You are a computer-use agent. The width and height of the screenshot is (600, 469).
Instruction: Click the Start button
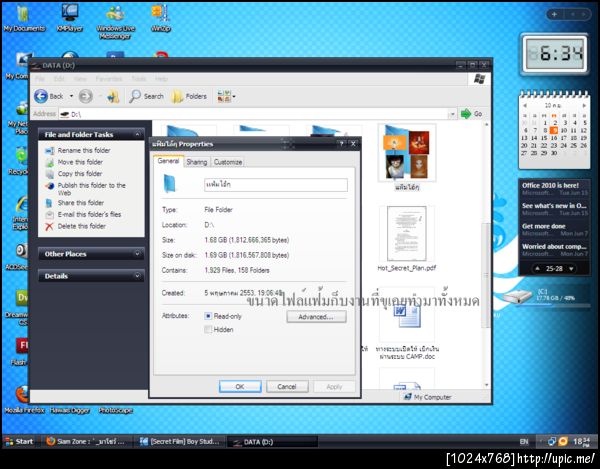pos(19,441)
